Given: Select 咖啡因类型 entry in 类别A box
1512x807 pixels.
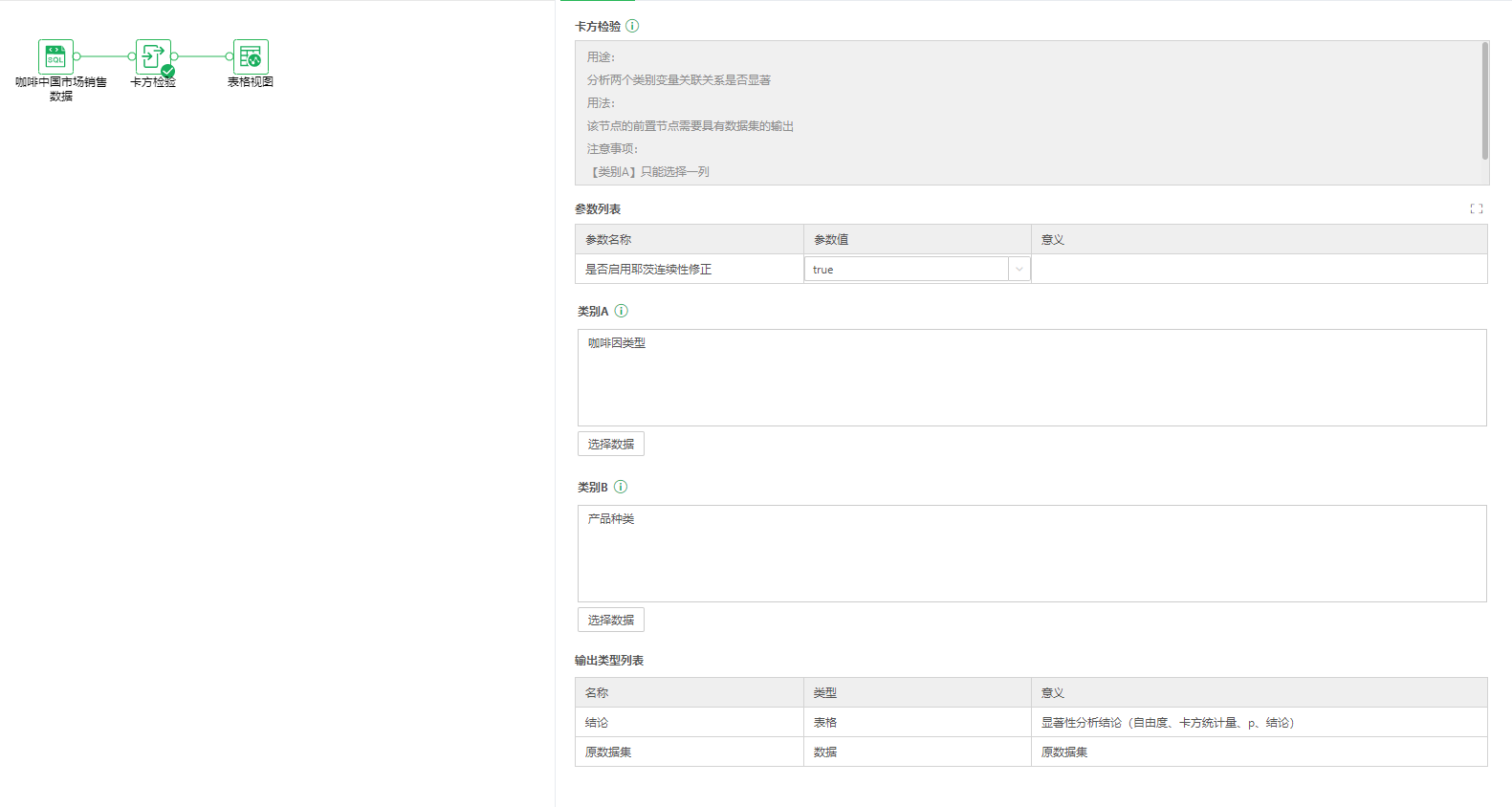Looking at the screenshot, I should coord(617,343).
